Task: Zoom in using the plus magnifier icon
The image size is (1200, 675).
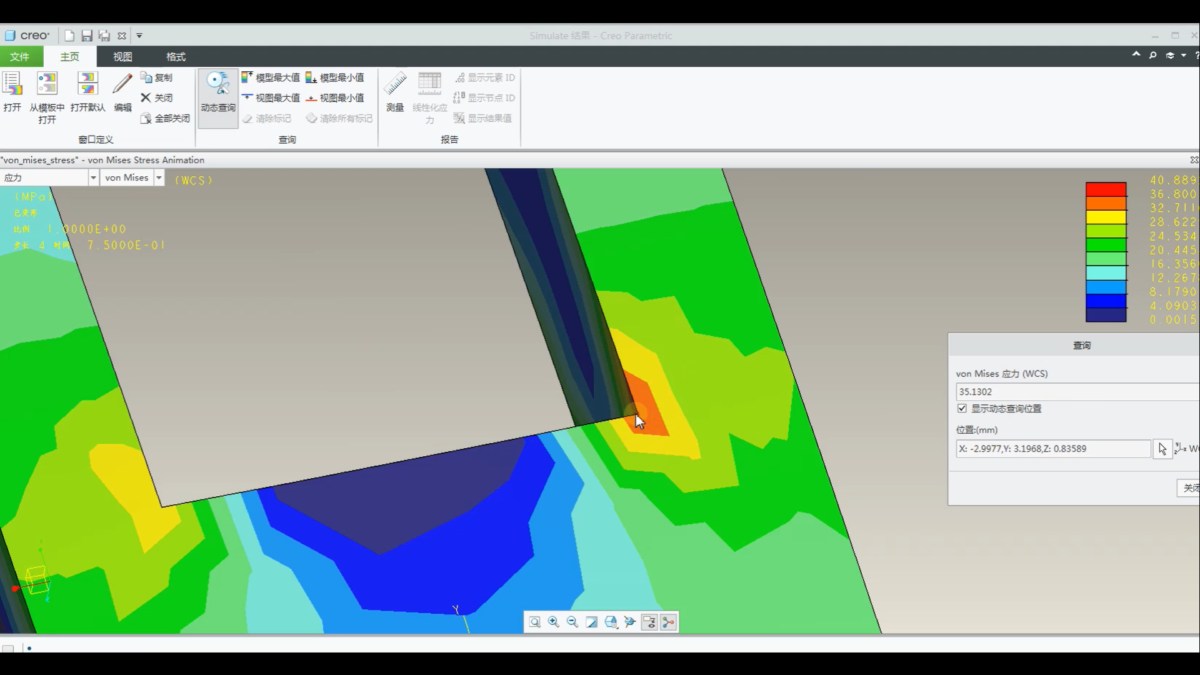Action: [553, 622]
